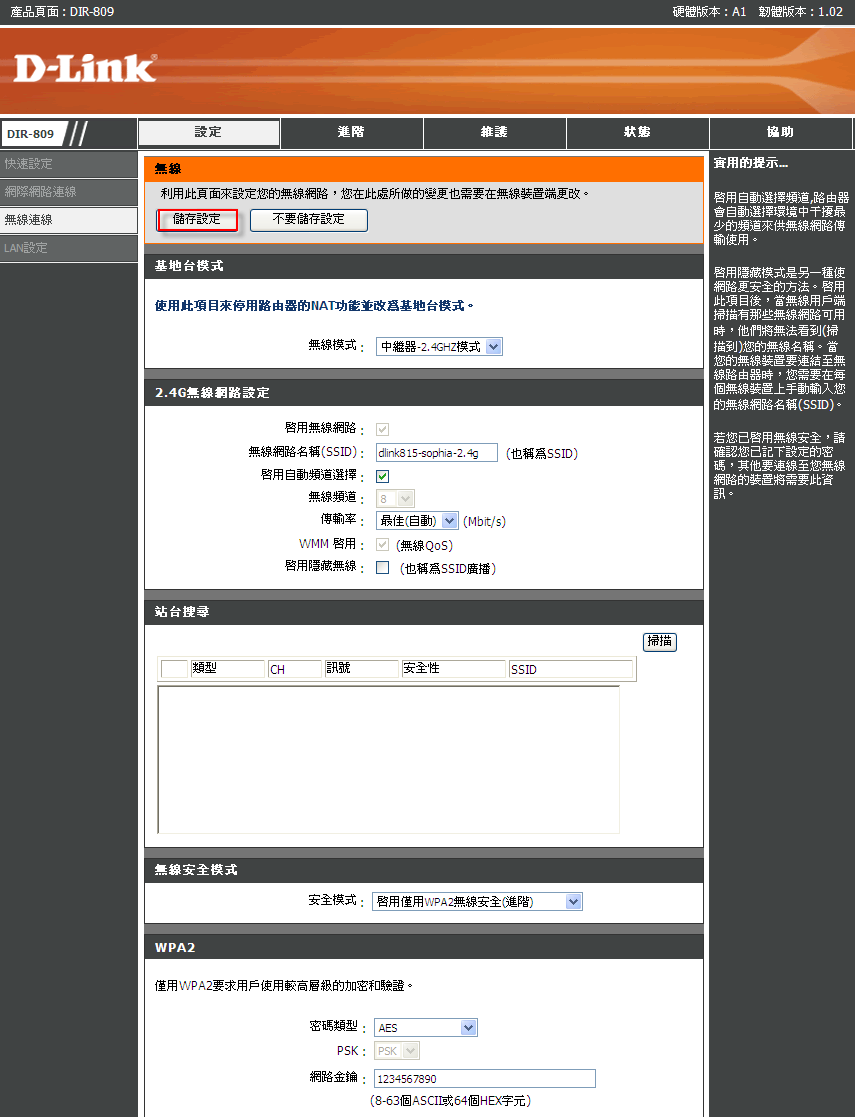Click the SSID name input field
This screenshot has width=855, height=1117.
pos(436,453)
